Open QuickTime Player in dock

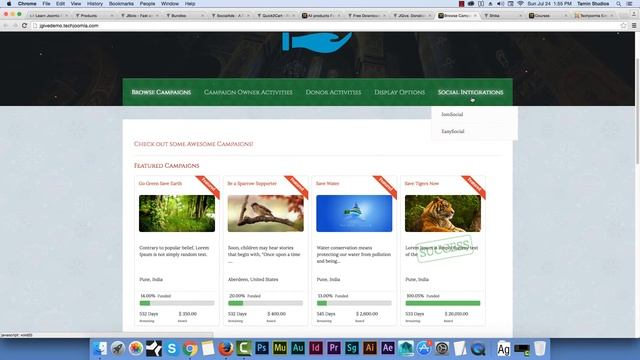tap(478, 348)
